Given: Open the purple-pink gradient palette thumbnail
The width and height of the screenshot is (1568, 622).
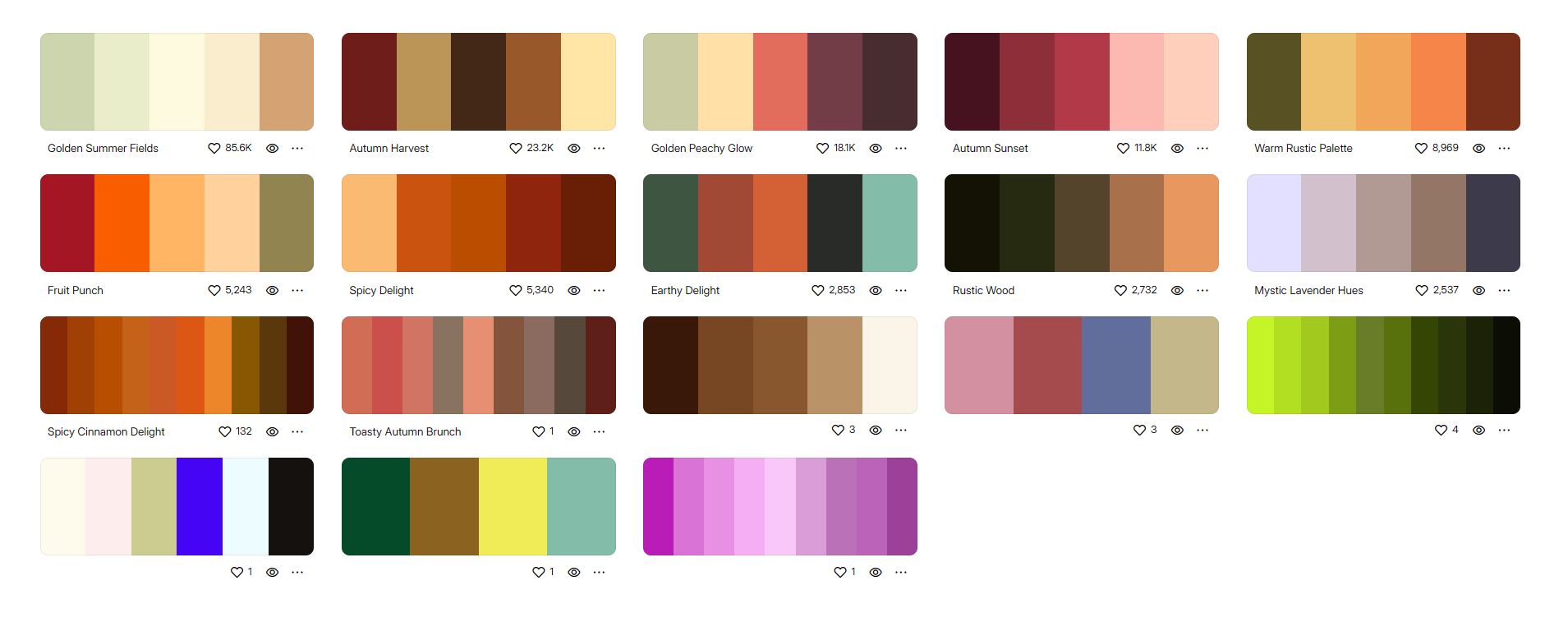Looking at the screenshot, I should [780, 507].
